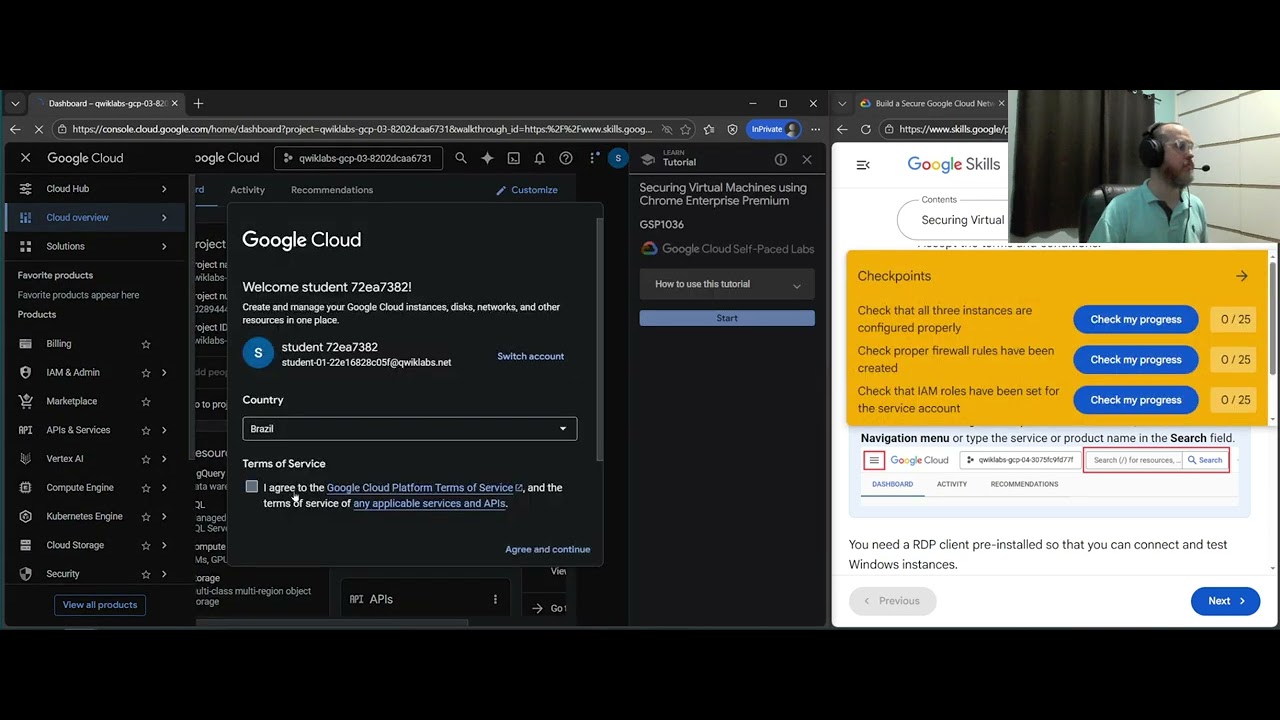This screenshot has height=720, width=1280.
Task: Open Google Cloud Platform Terms of Service link
Action: pyautogui.click(x=424, y=488)
